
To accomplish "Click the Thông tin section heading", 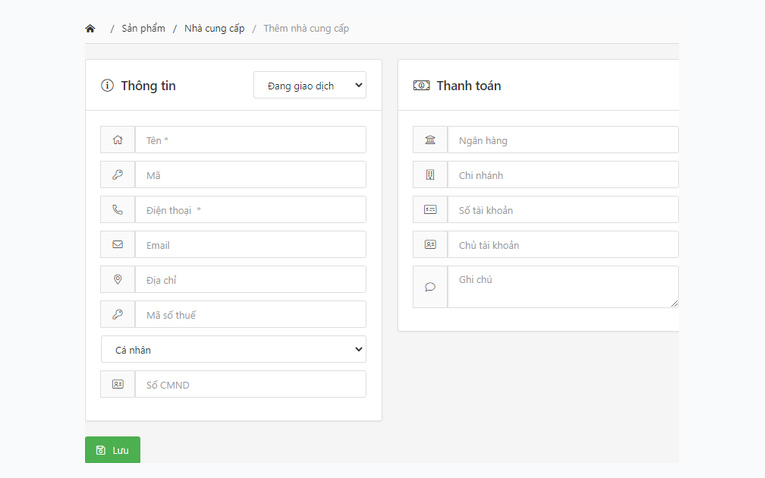I will [x=148, y=85].
